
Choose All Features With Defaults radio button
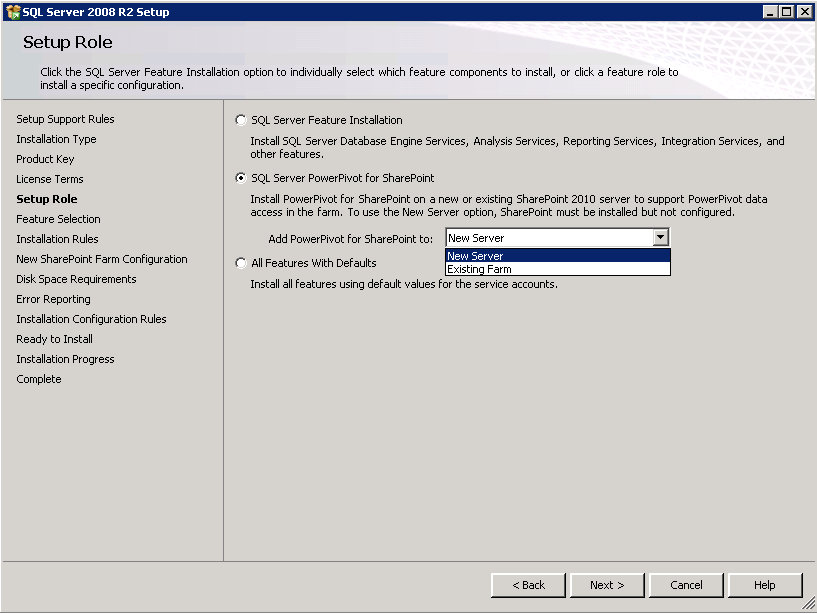point(241,263)
